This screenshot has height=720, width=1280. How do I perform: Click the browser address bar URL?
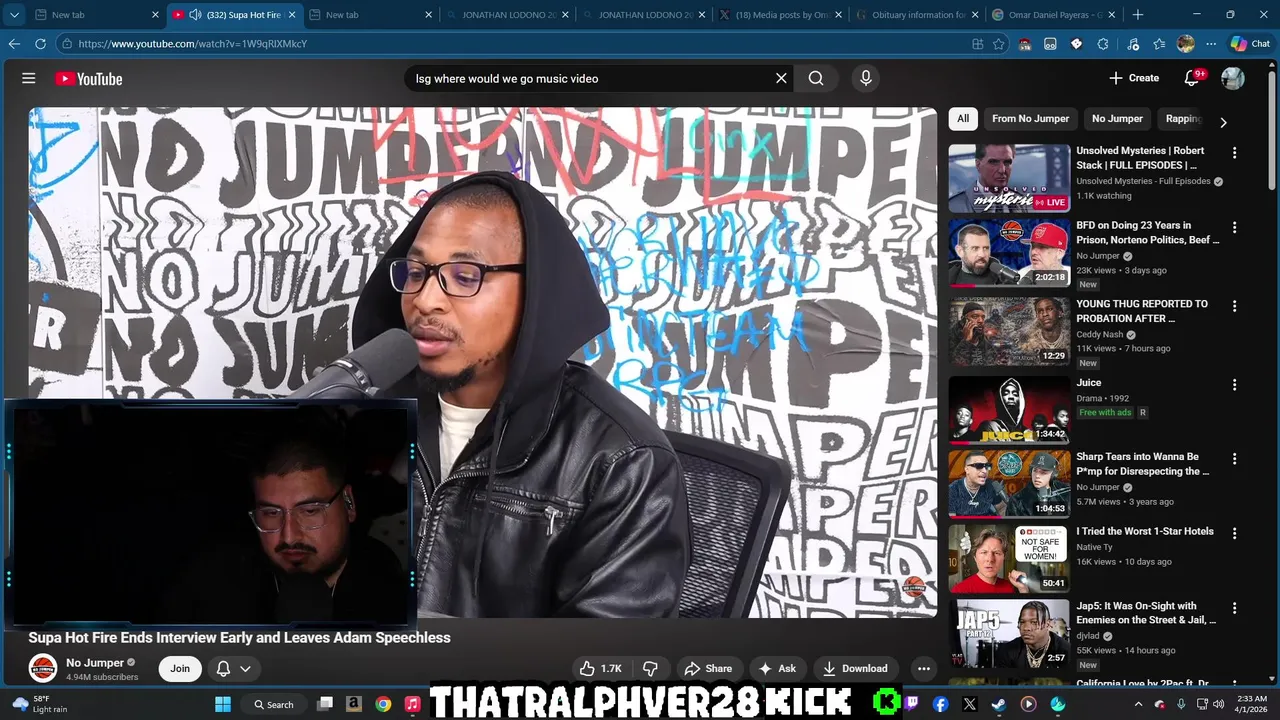192,44
